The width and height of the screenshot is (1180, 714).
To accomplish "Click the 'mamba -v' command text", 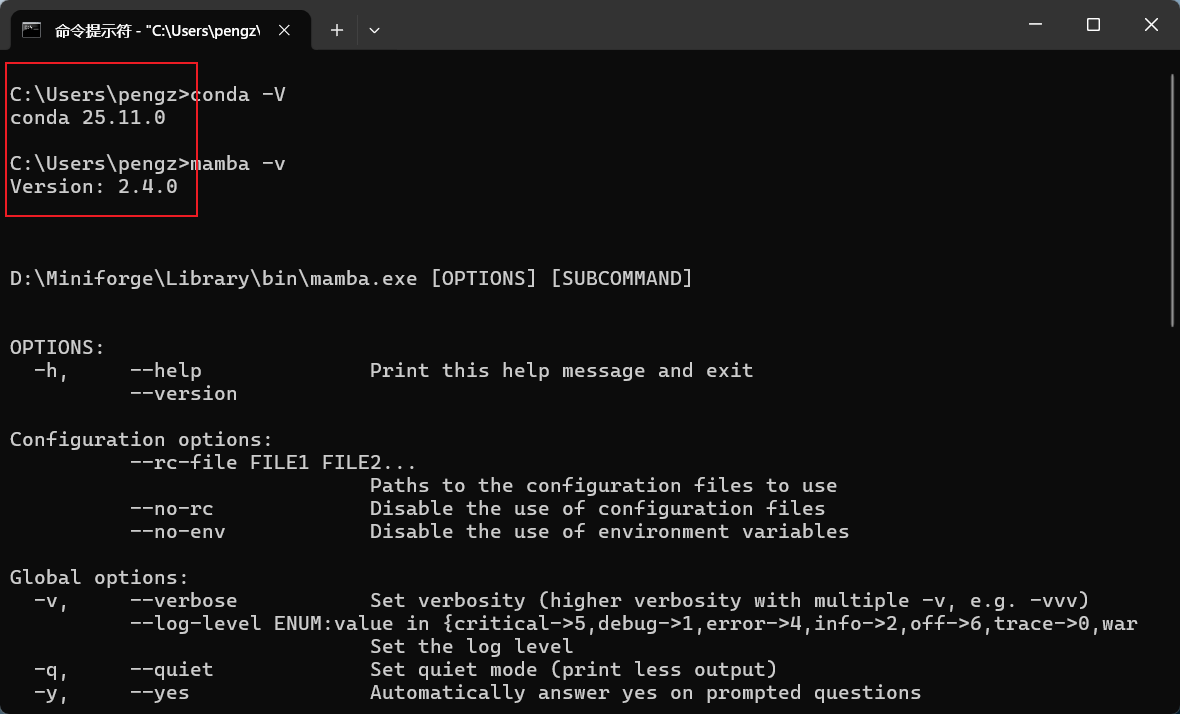I will click(x=238, y=163).
